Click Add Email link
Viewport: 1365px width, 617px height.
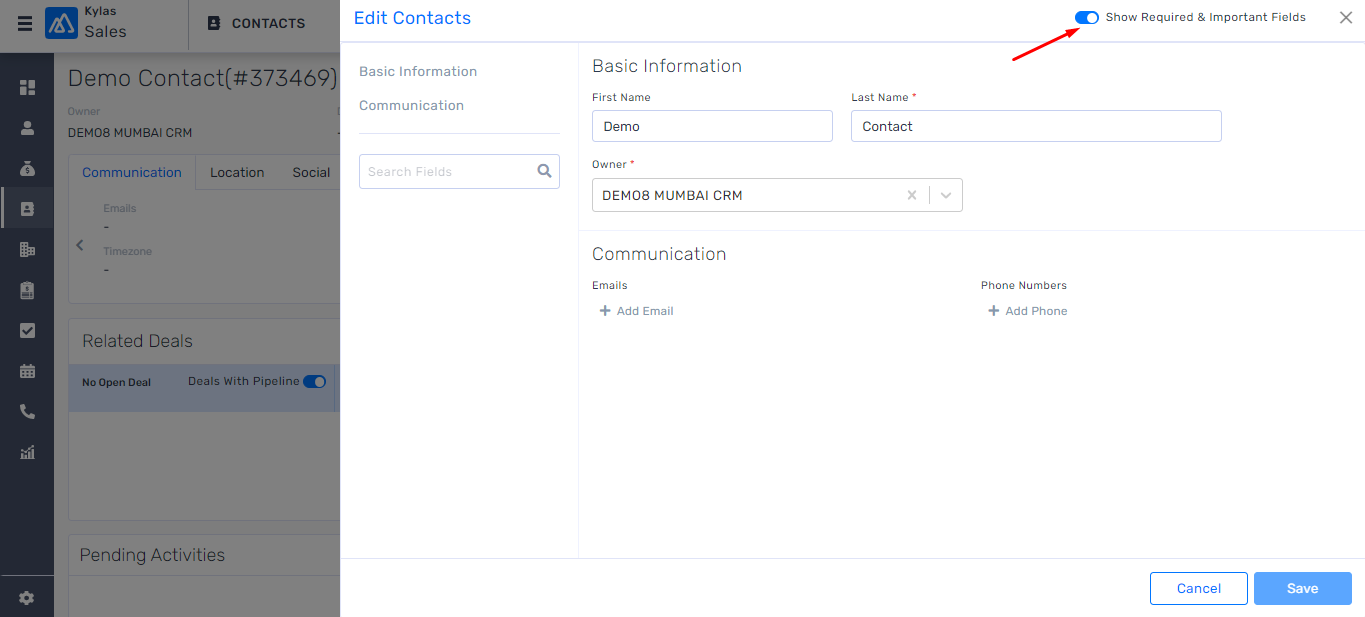tap(636, 311)
